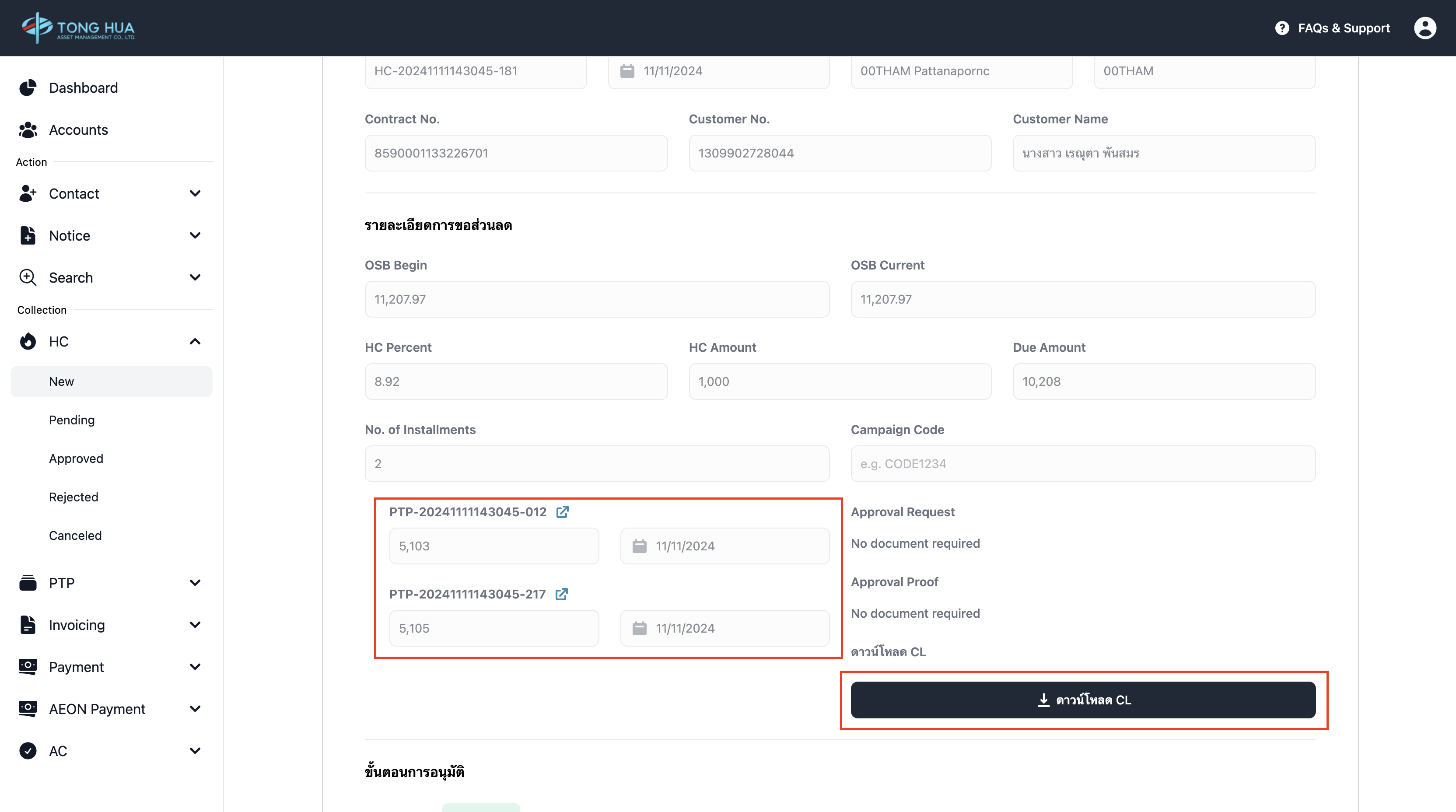Click the Campaign Code input field
The height and width of the screenshot is (812, 1456).
1082,464
